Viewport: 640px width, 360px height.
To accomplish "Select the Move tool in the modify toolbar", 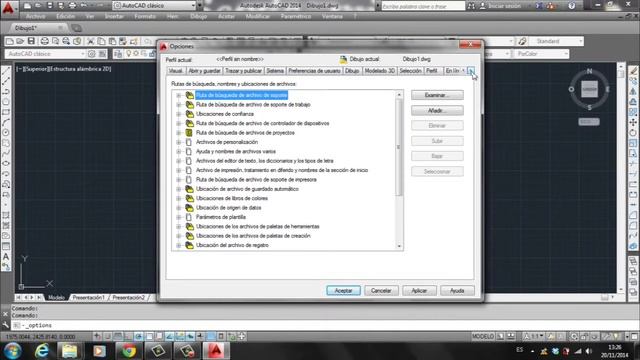I will 633,122.
